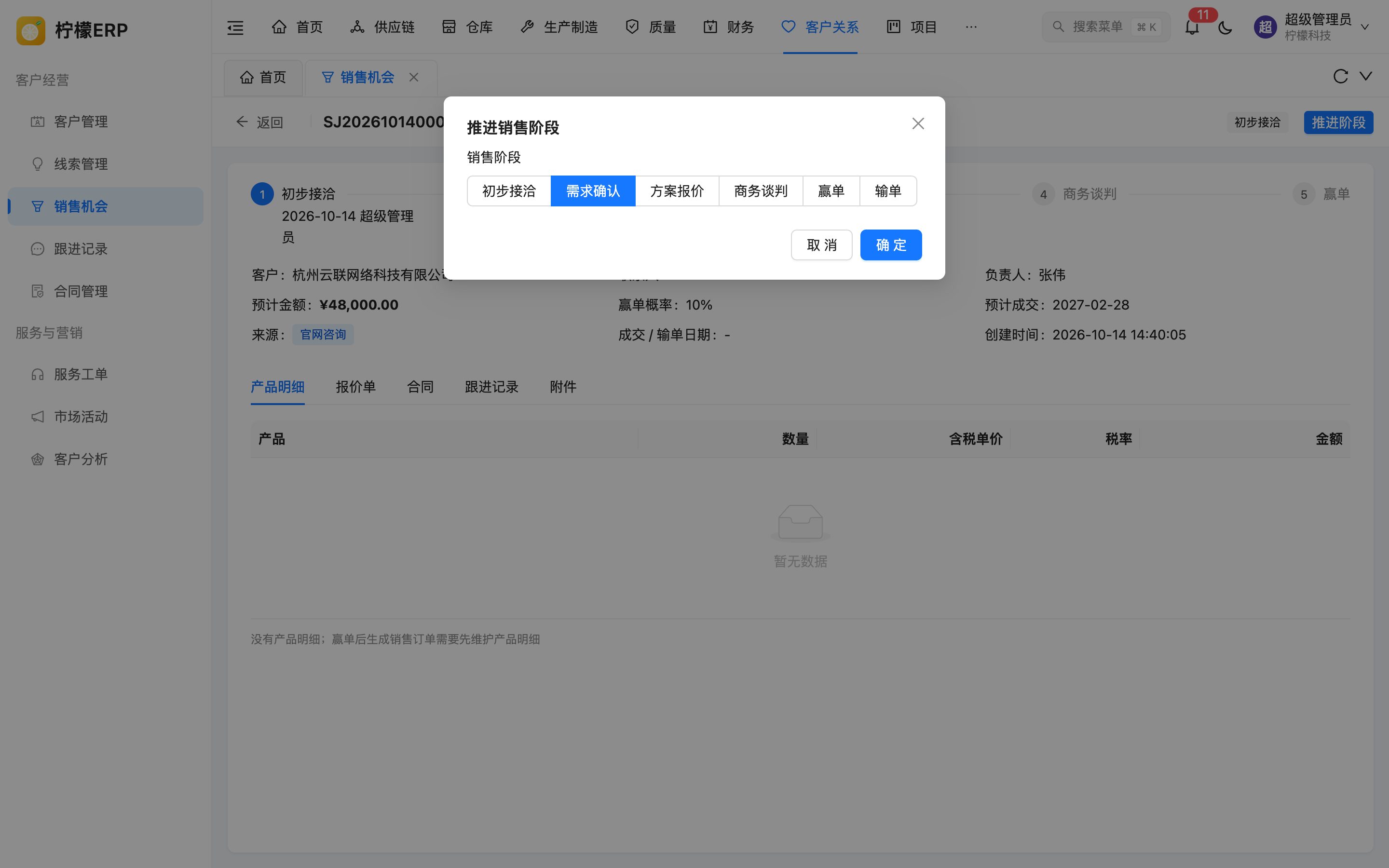Expand the 超级管理员 account dropdown arrow
The image size is (1389, 868).
(1365, 27)
